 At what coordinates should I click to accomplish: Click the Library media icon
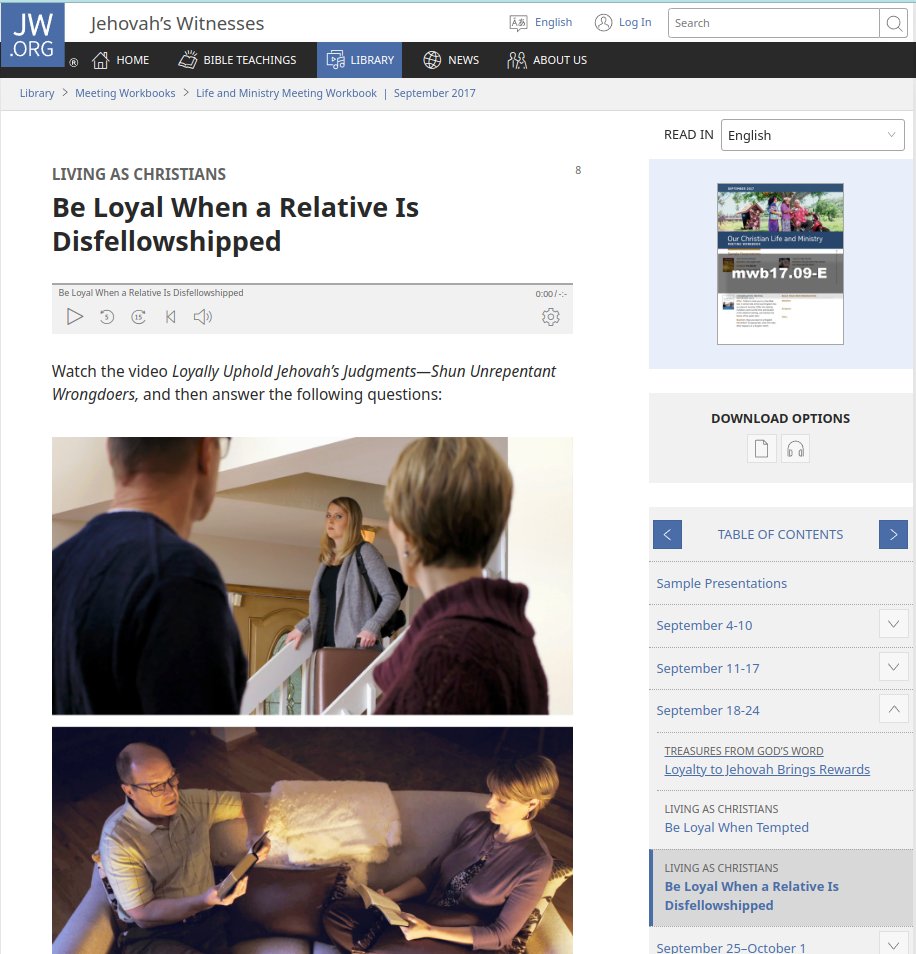pyautogui.click(x=335, y=60)
